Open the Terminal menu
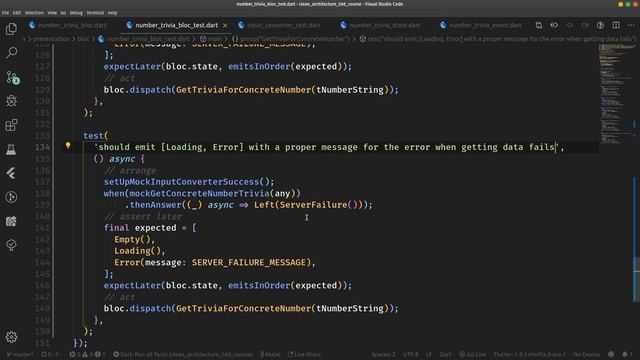 95,13
